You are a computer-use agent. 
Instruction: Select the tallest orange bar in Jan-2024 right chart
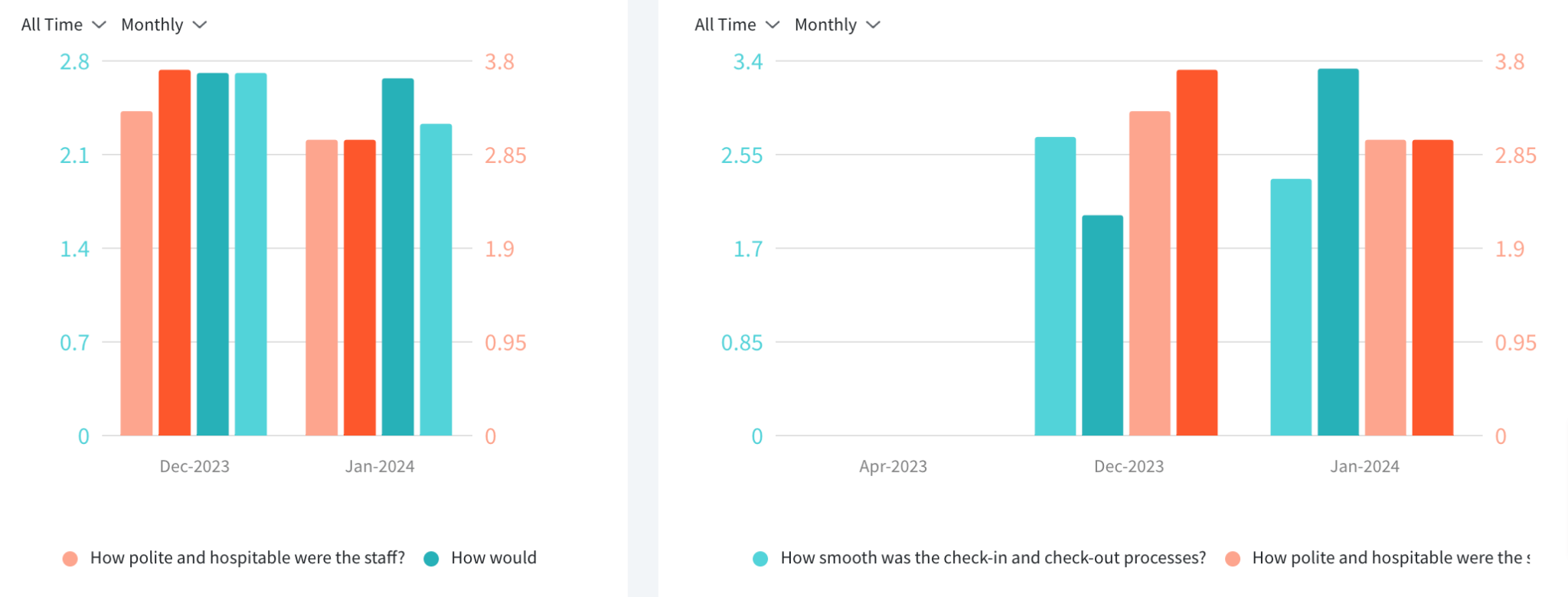click(1430, 291)
